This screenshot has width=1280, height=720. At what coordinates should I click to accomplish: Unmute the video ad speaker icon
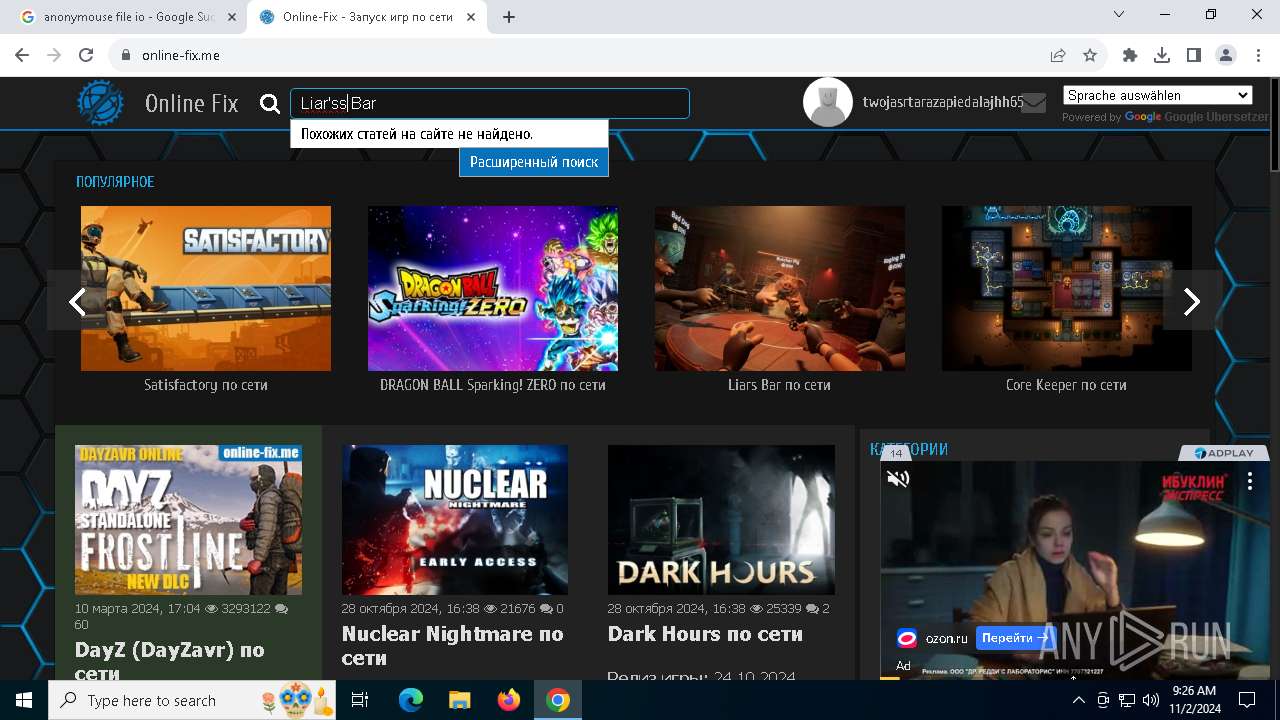[x=899, y=479]
